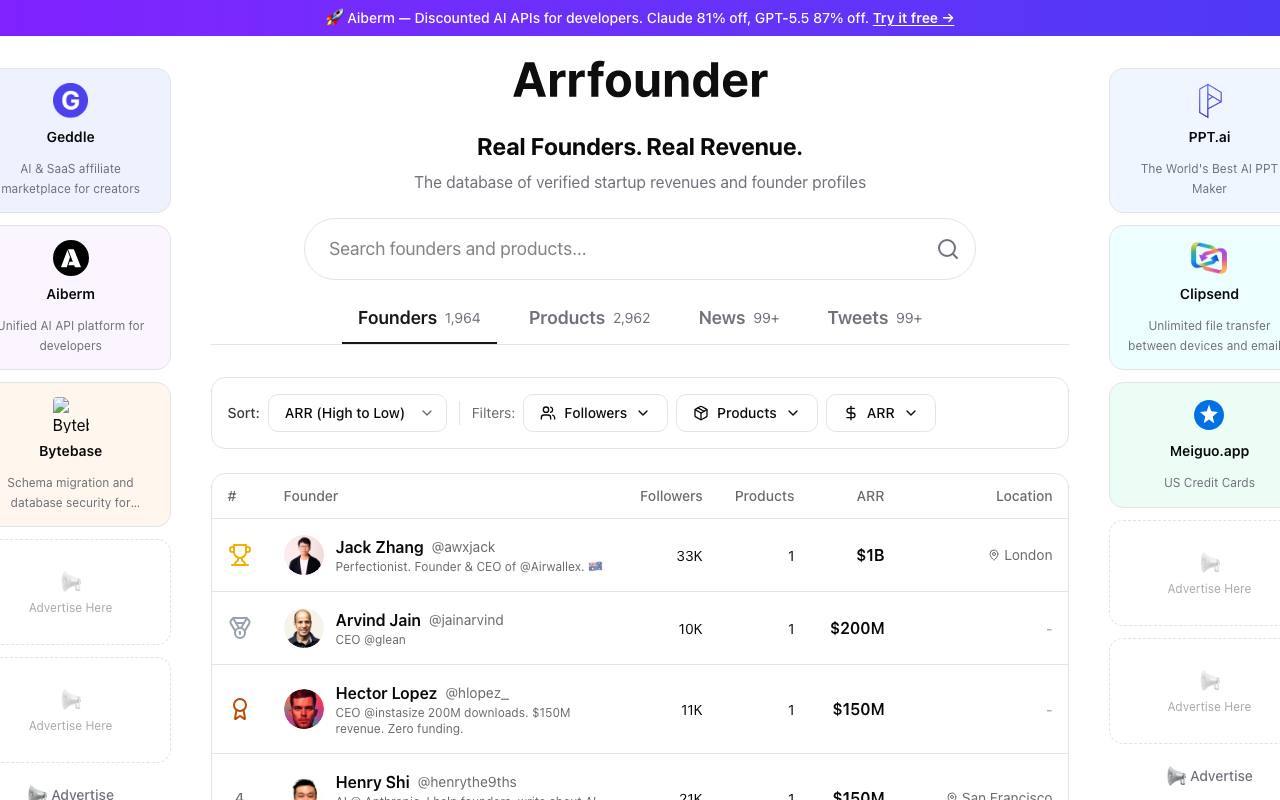Screen dimensions: 1280x800
Task: Open Jack Zhang's founder name link
Action: (x=379, y=547)
